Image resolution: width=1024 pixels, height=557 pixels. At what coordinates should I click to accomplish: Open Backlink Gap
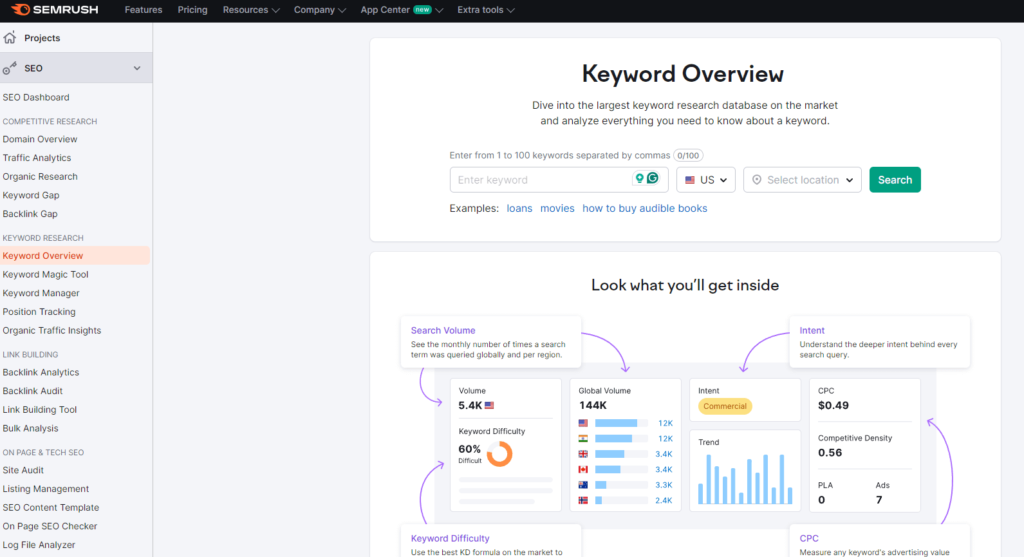[30, 214]
